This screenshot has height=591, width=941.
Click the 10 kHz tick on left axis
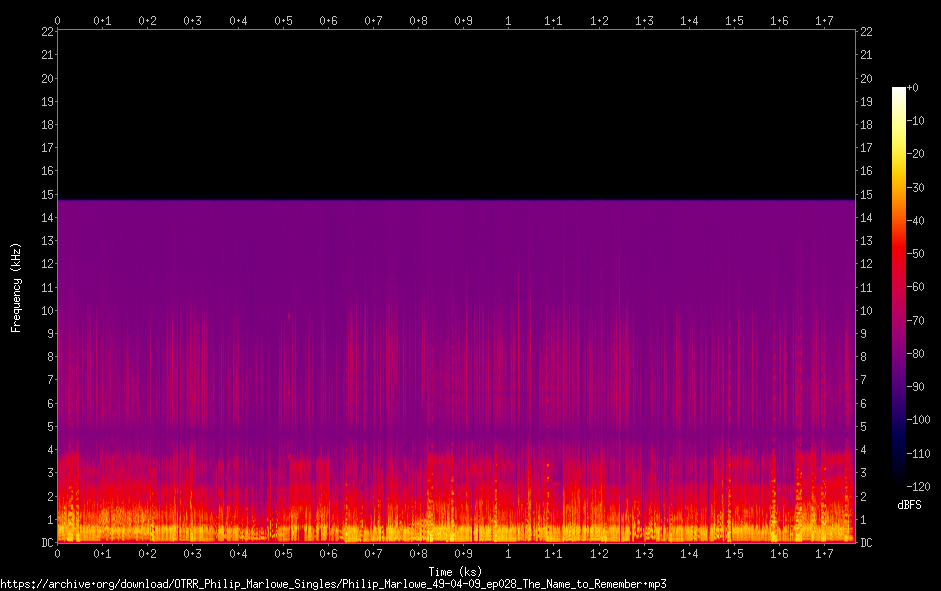pos(47,310)
